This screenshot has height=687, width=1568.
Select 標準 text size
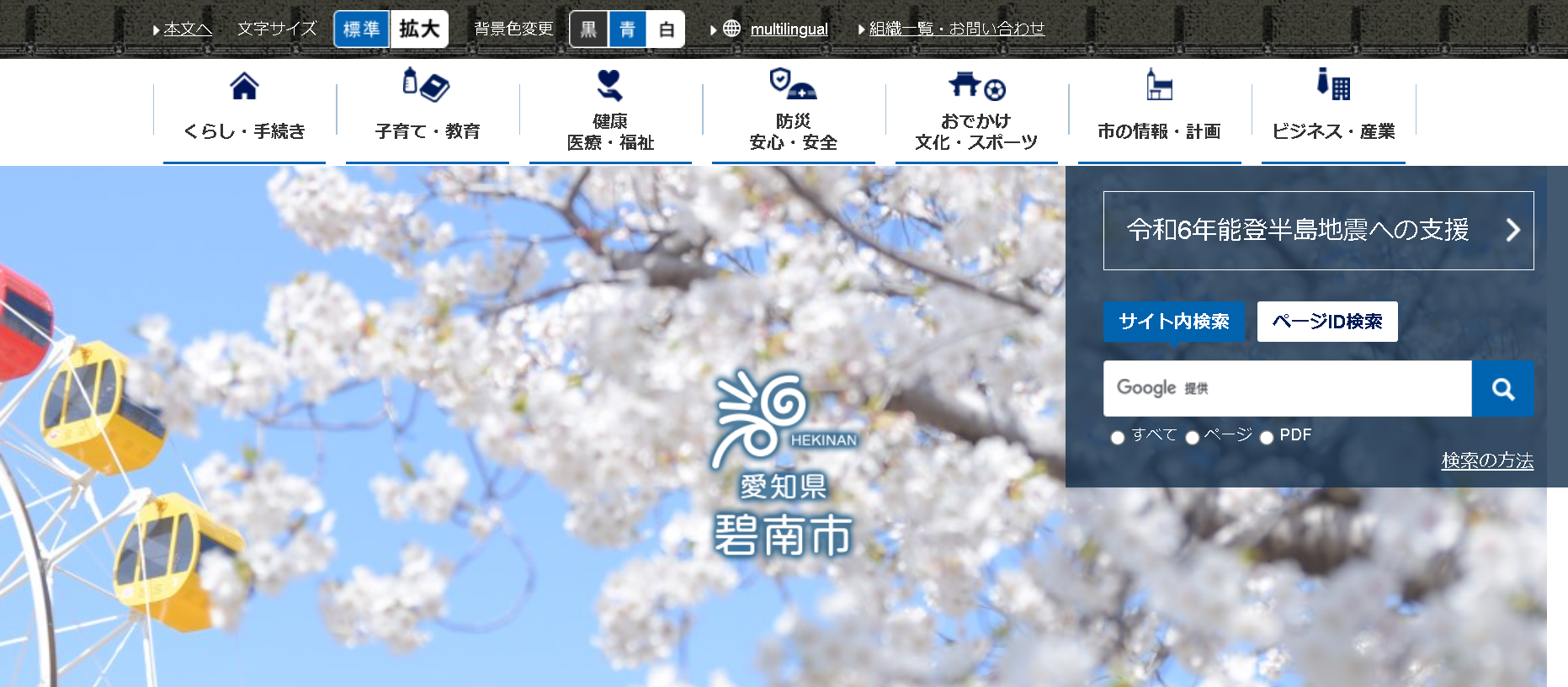point(362,29)
